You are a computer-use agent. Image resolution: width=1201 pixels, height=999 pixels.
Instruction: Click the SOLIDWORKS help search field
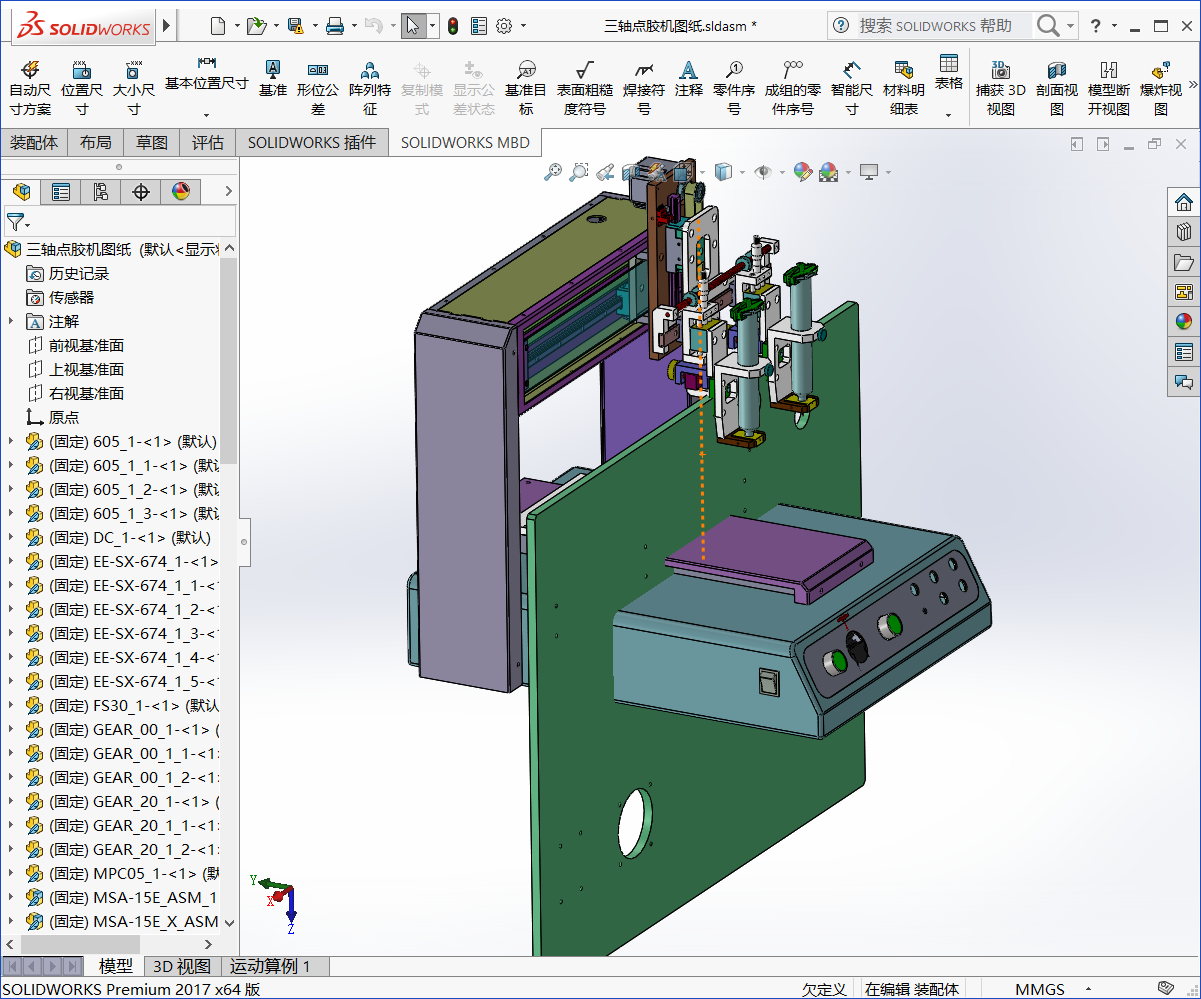click(944, 25)
